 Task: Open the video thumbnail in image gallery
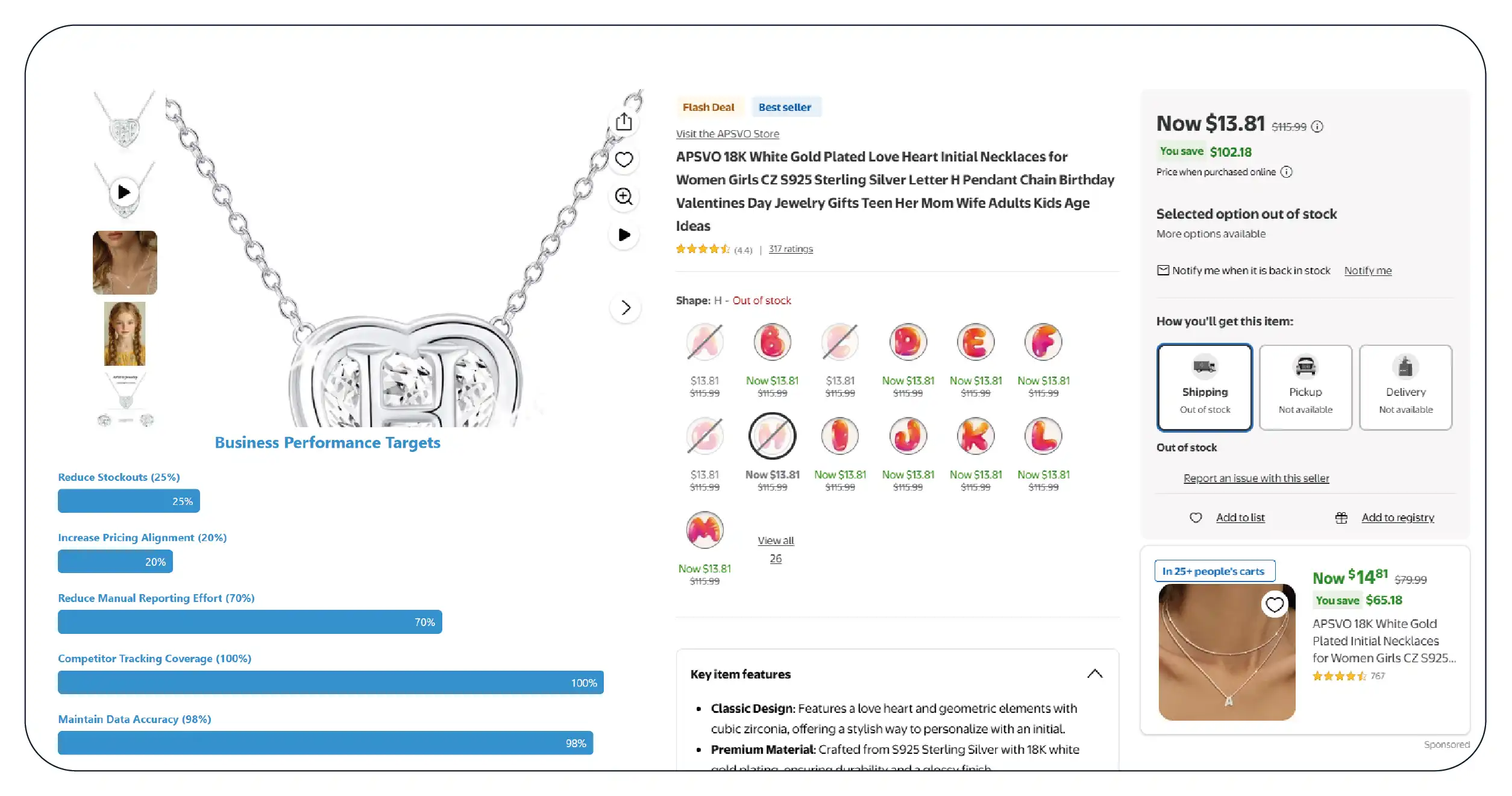125,192
